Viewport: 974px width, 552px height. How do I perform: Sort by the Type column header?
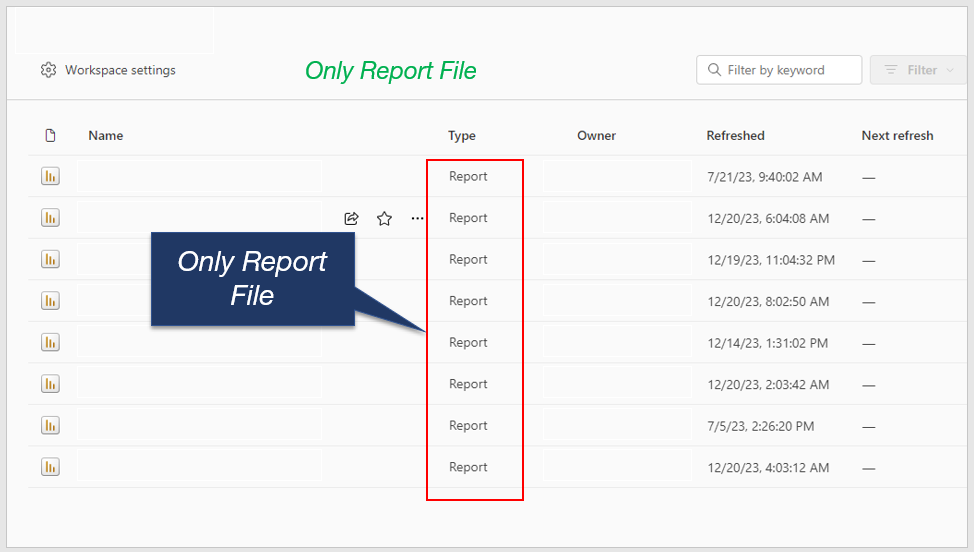point(462,135)
